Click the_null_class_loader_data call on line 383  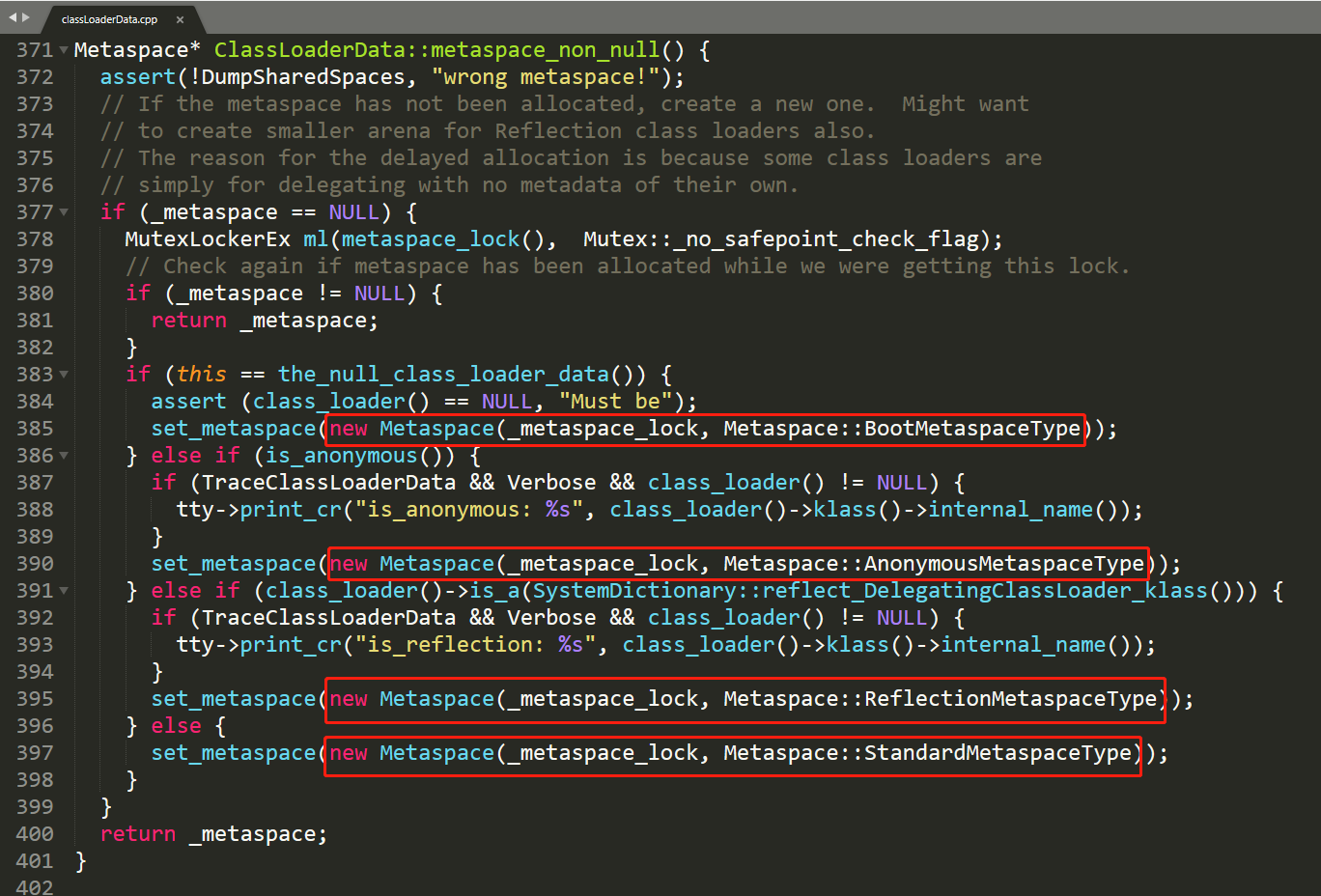[x=443, y=375]
